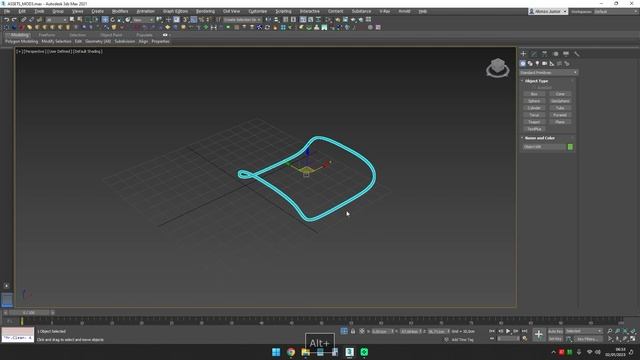The height and width of the screenshot is (360, 640).
Task: Select the Space Warps category icon
Action: click(559, 64)
